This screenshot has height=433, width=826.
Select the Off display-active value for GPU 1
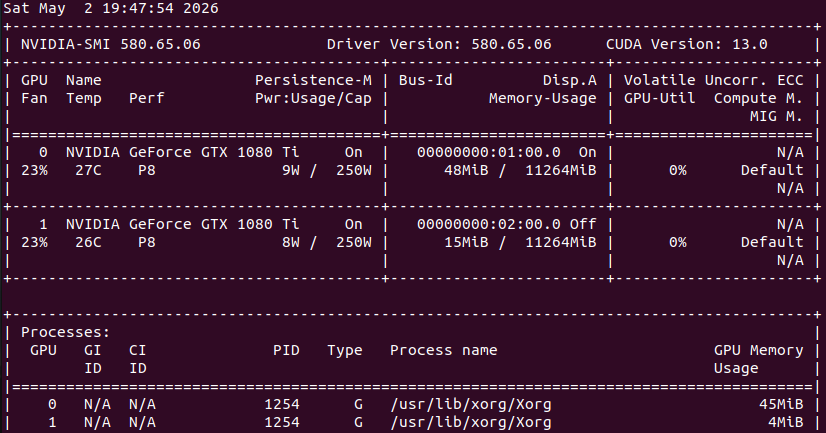point(583,224)
